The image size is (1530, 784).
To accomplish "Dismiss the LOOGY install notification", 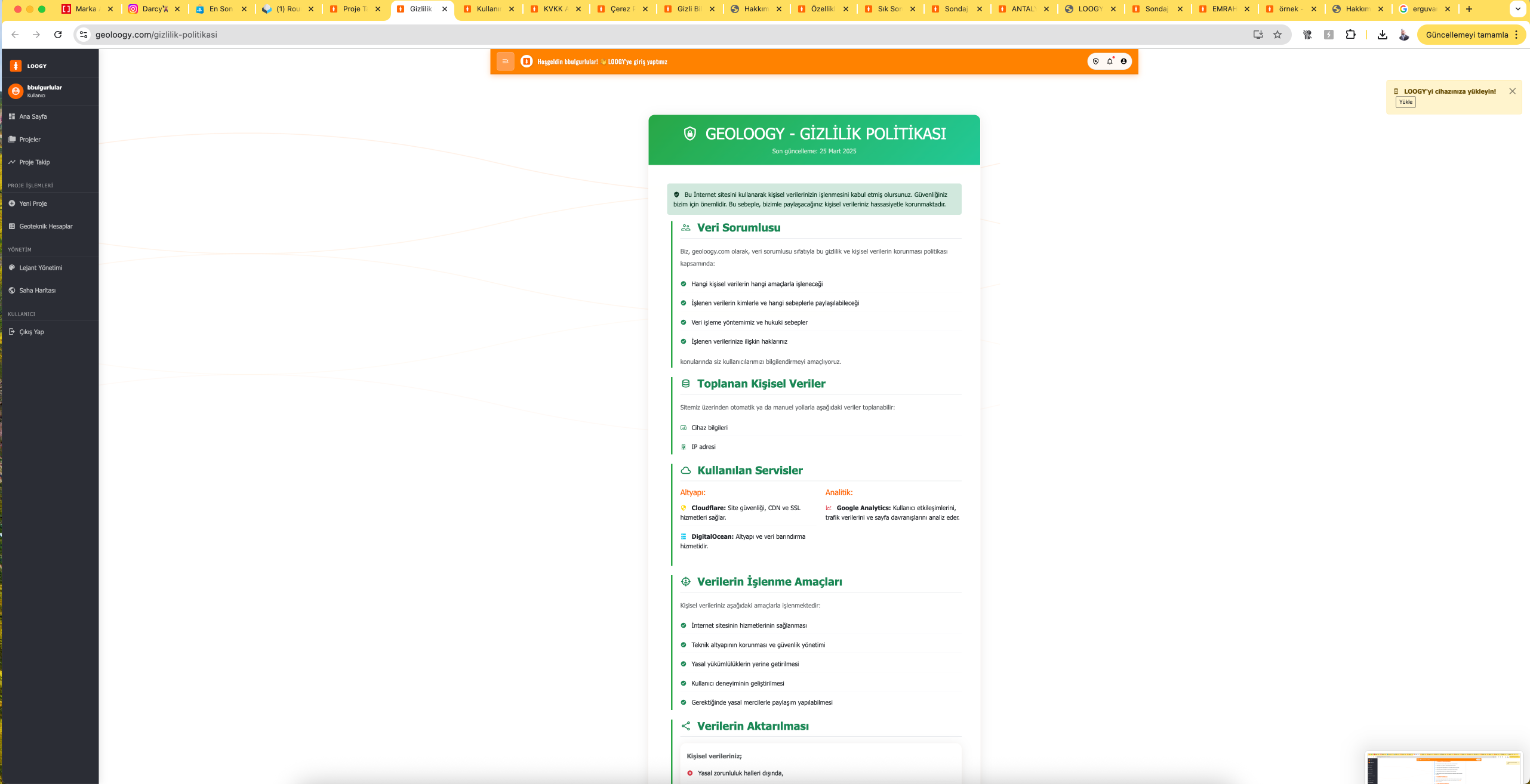I will [x=1512, y=91].
